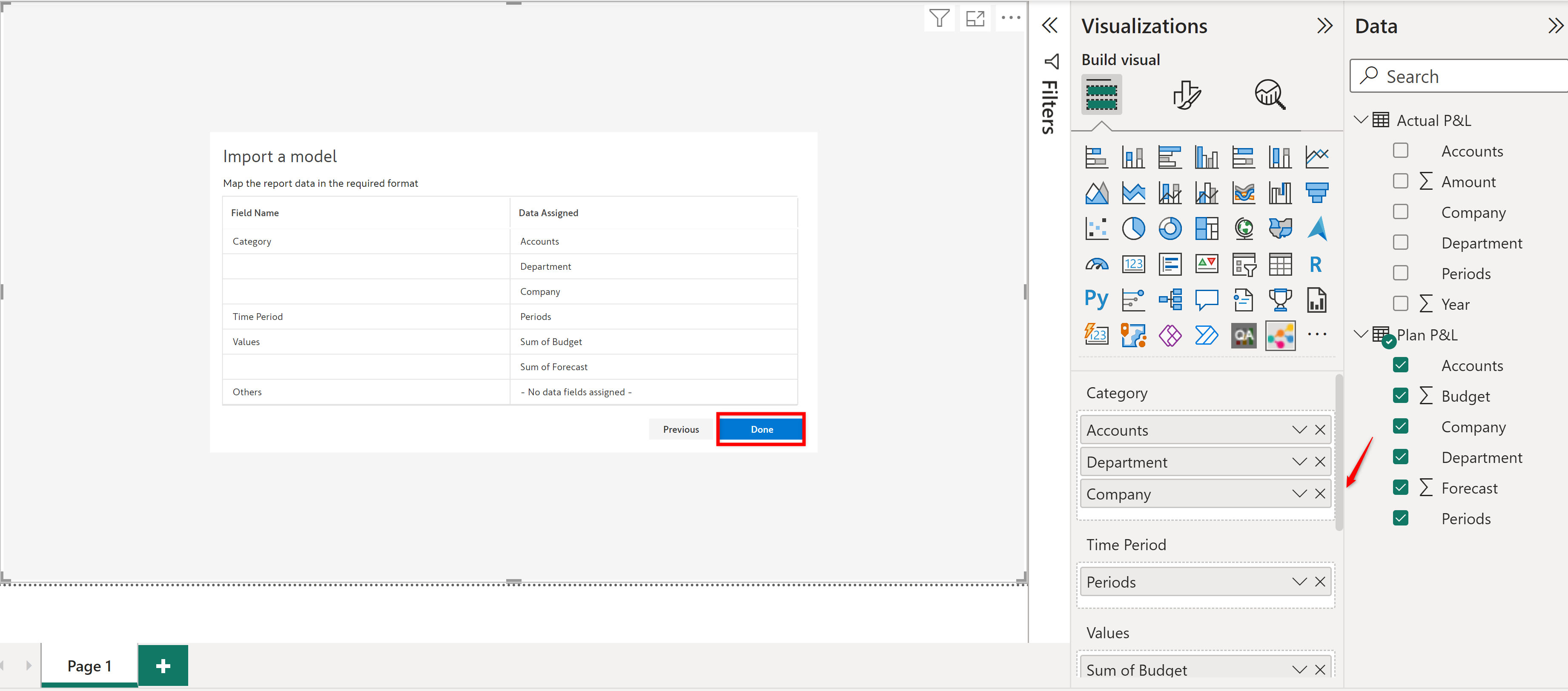Screen dimensions: 1568x691
Task: Click the filter icon on visual header
Action: click(939, 18)
